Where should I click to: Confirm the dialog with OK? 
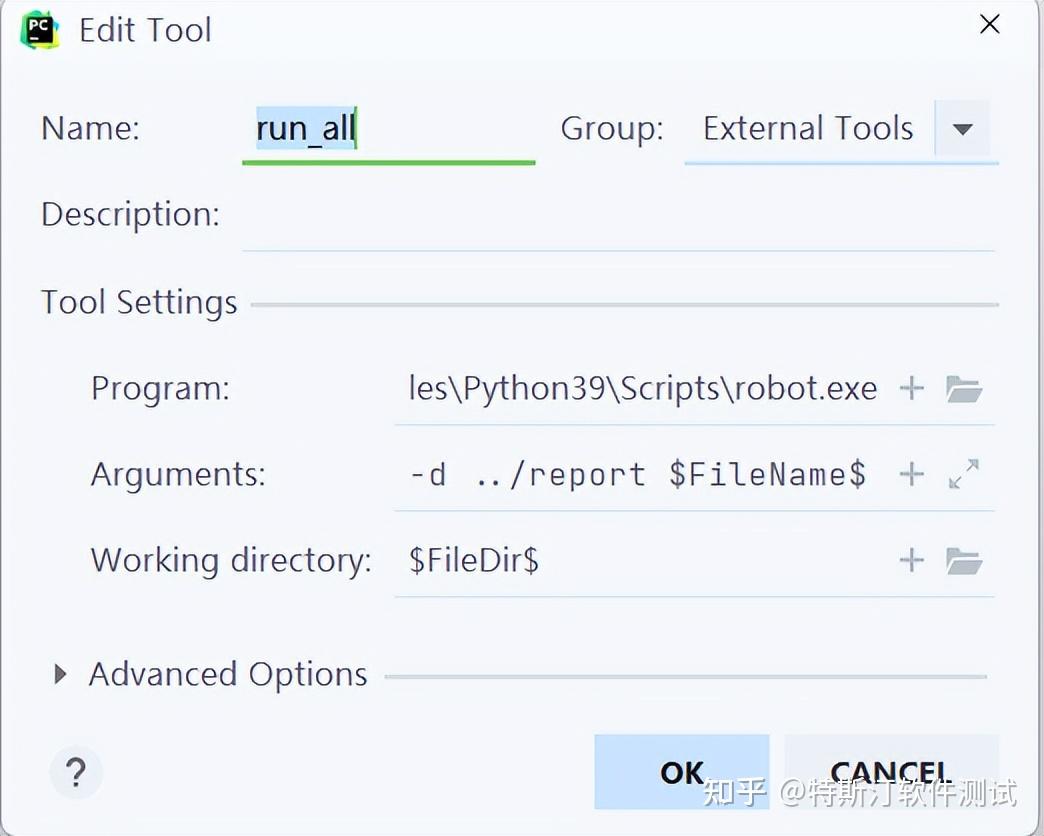coord(682,771)
